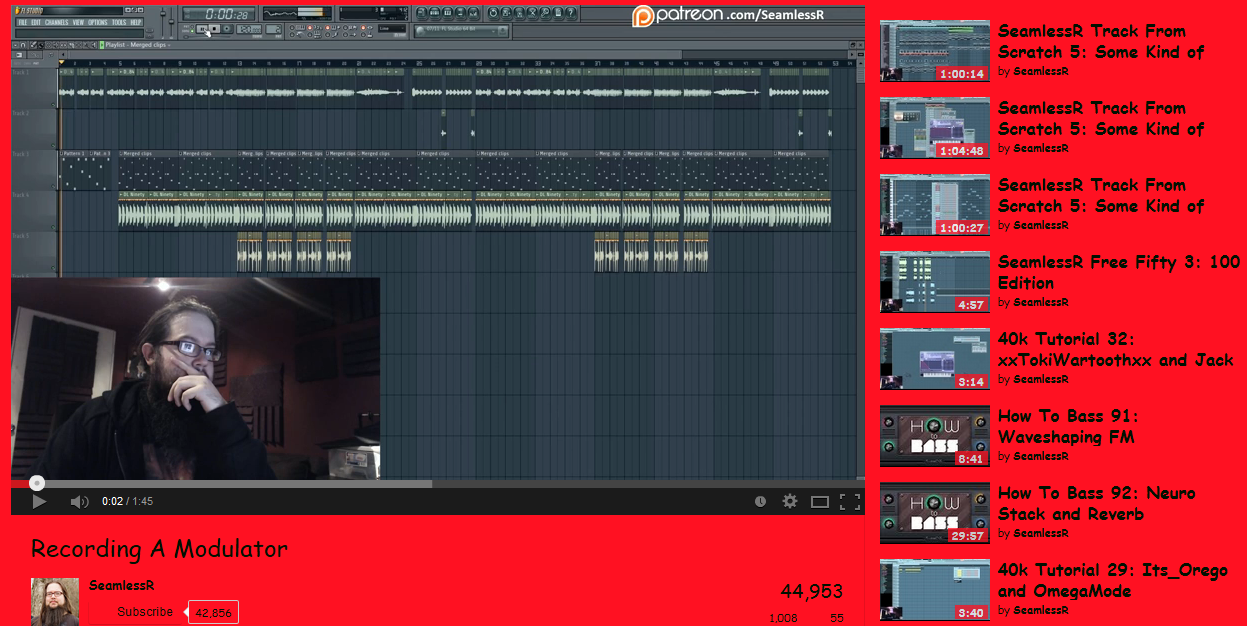Click the FL Studio record button
Screen dimensions: 1247x626
coord(227,29)
